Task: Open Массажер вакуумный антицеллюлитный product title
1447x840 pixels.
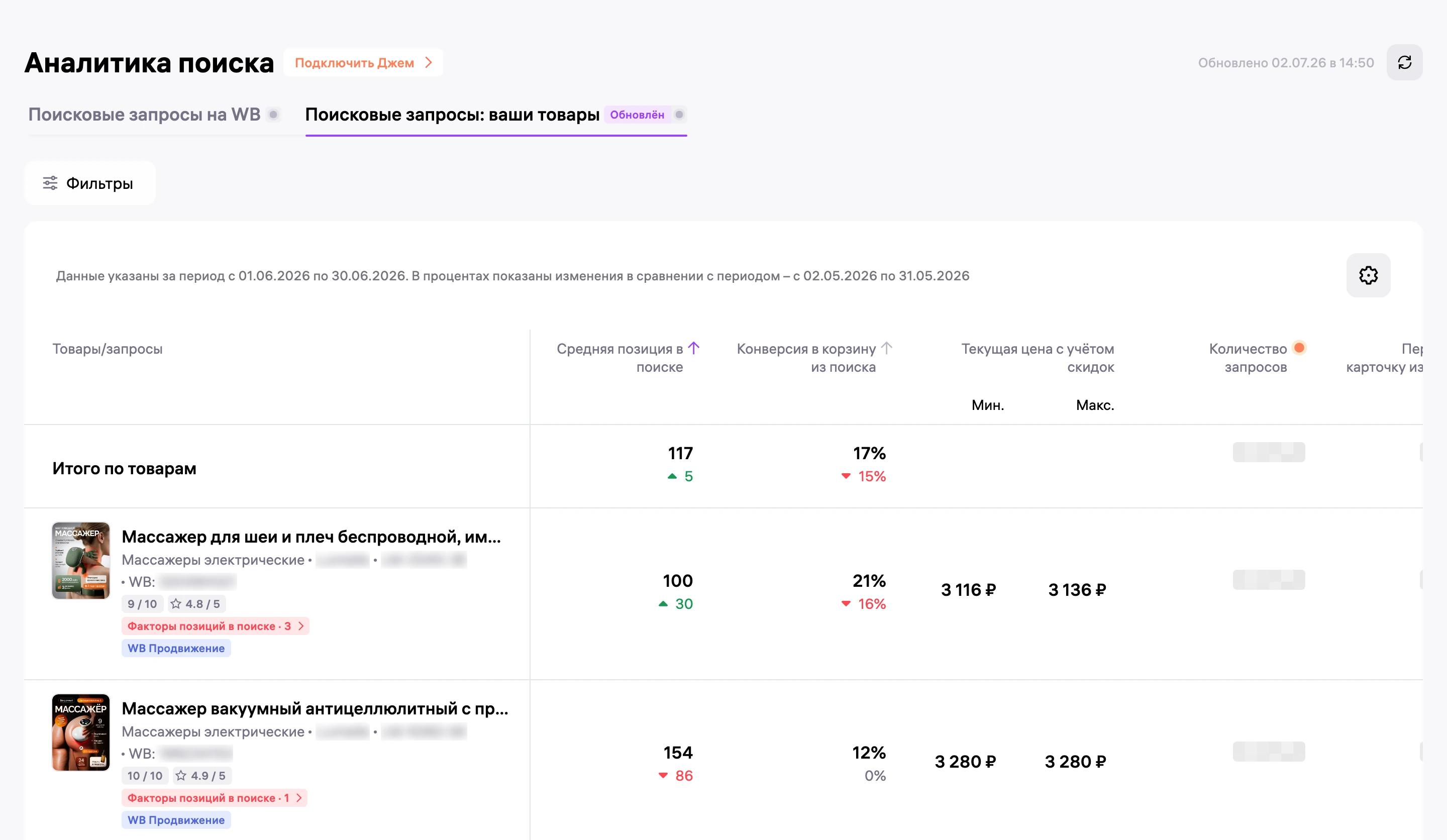Action: (315, 708)
